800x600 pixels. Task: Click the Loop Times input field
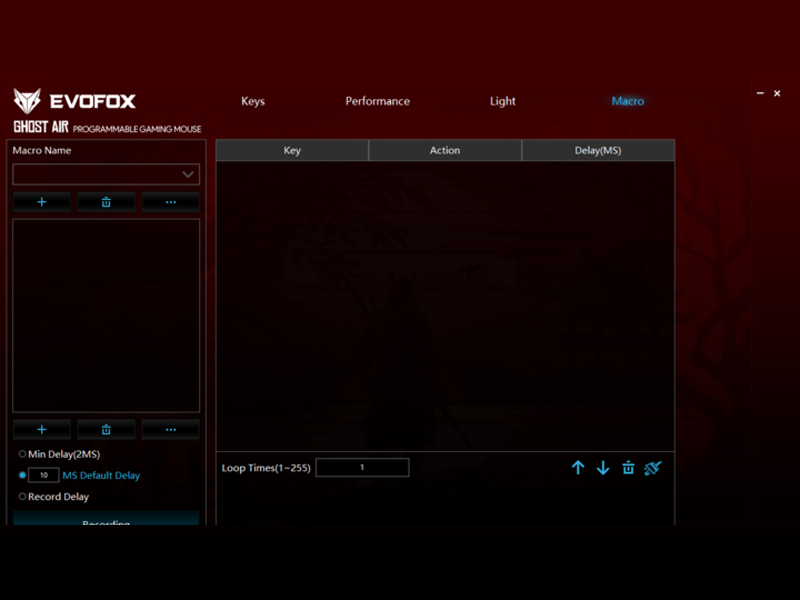click(362, 468)
